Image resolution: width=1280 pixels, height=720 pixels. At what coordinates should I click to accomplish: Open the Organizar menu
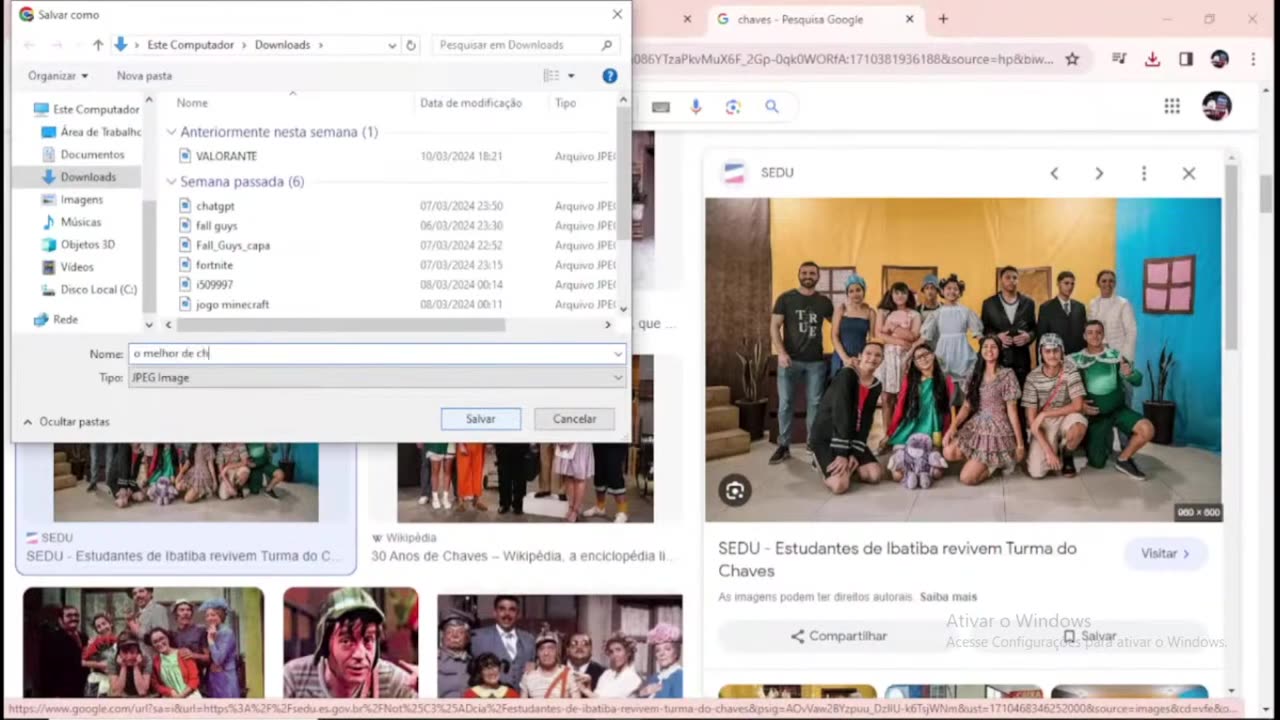click(x=58, y=76)
